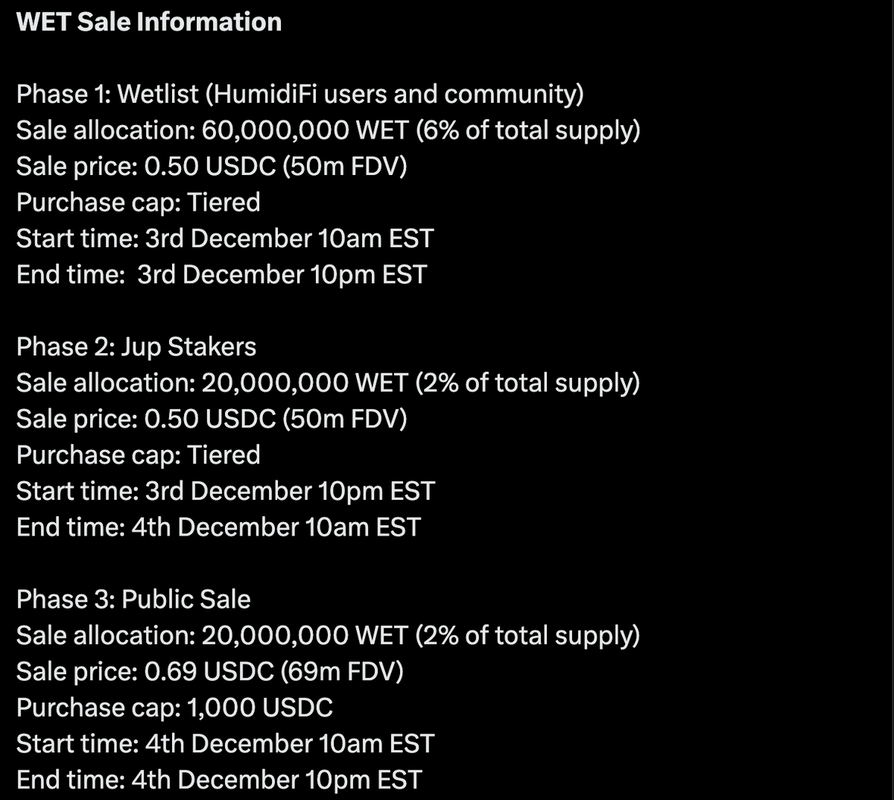The height and width of the screenshot is (800, 894).
Task: Click the "Purchase cap: 1,000 USDC" line
Action: click(x=174, y=708)
